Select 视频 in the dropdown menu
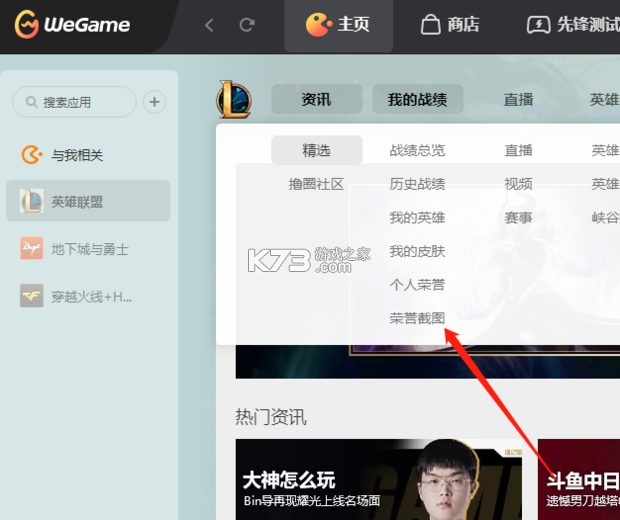 click(518, 184)
